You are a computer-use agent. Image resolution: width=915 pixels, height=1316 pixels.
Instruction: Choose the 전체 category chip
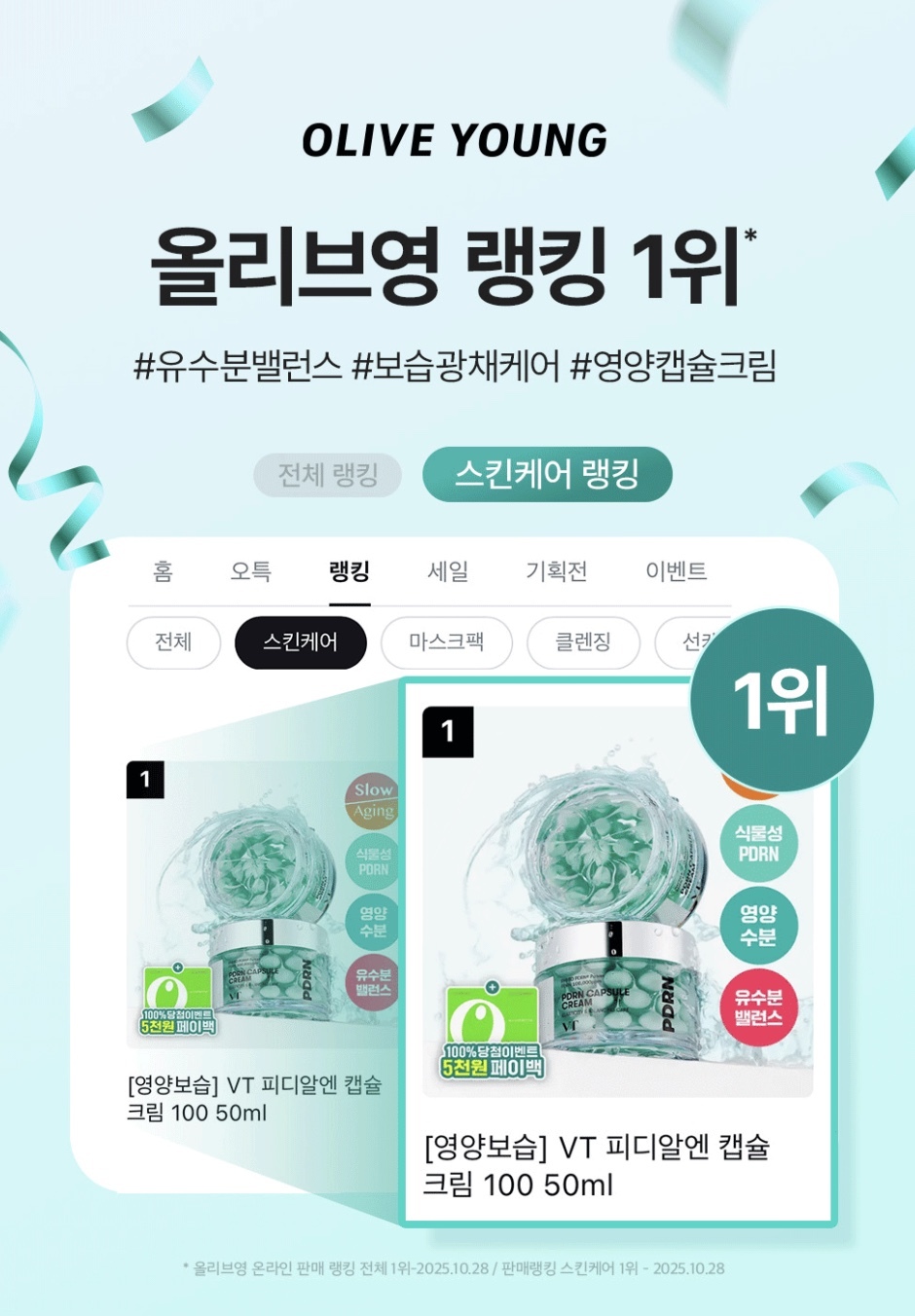pyautogui.click(x=173, y=642)
